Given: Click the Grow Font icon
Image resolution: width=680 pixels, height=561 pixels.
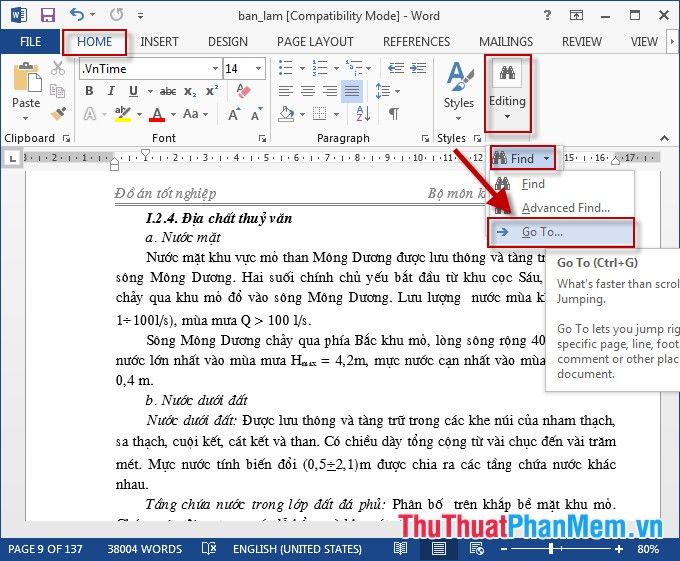Looking at the screenshot, I should 233,114.
